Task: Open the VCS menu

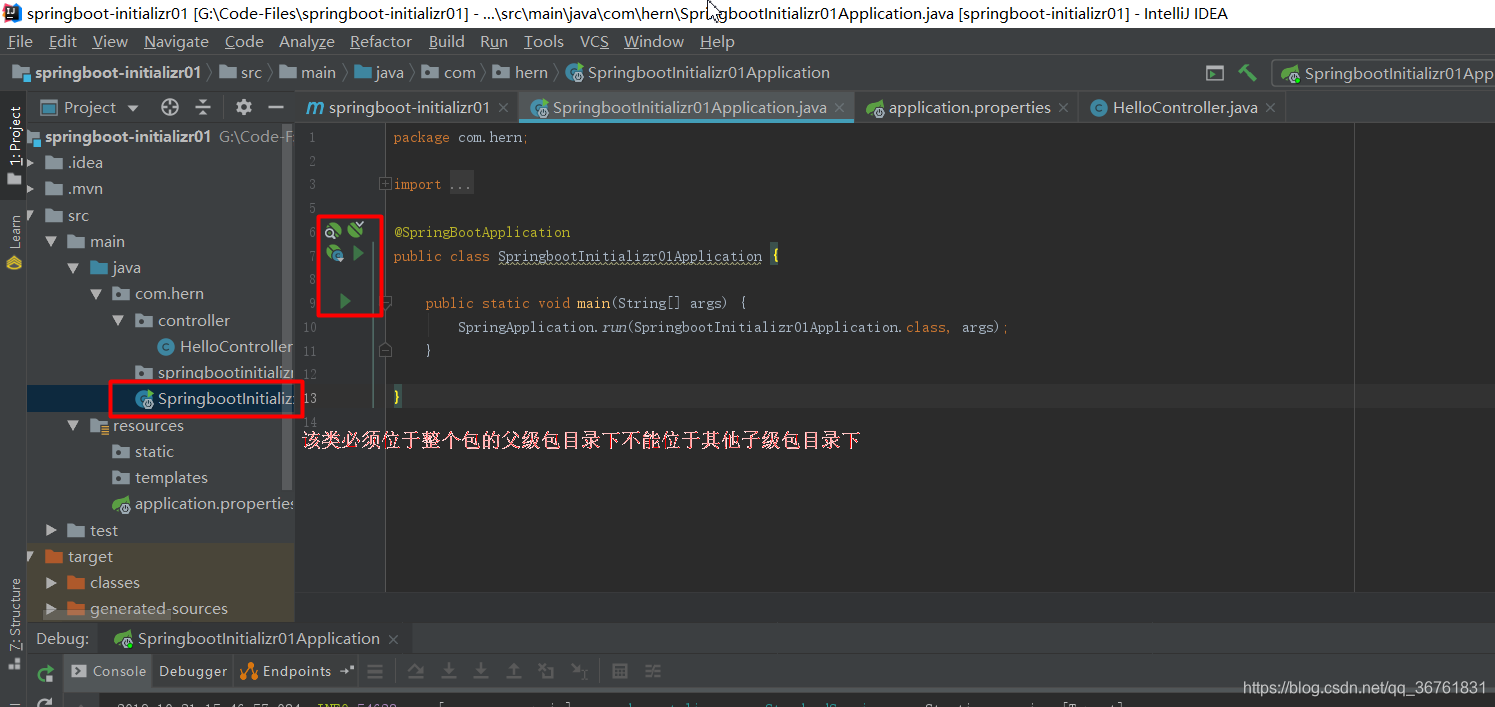Action: pos(594,42)
